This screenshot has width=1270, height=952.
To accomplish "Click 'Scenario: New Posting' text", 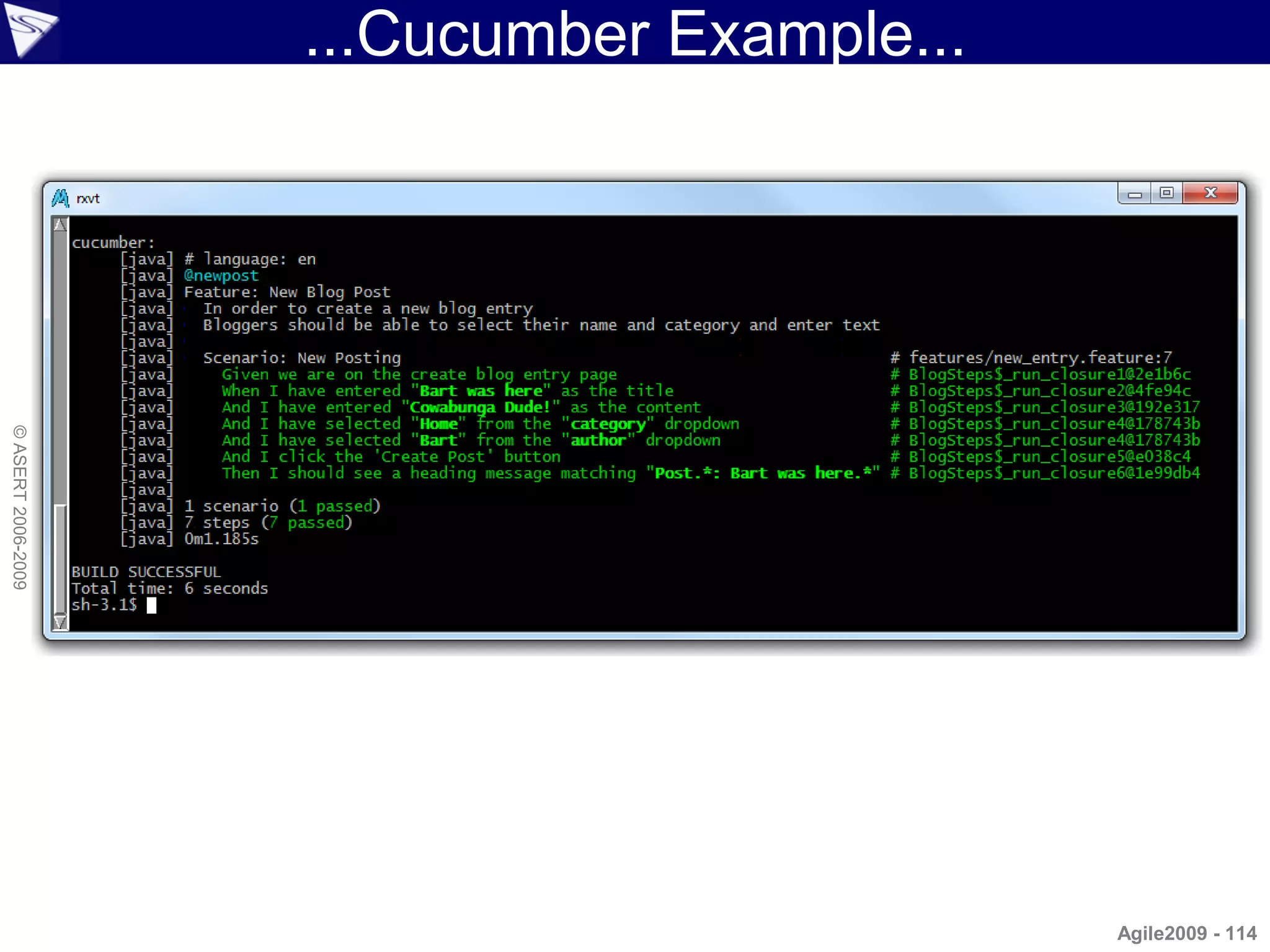I will [302, 358].
